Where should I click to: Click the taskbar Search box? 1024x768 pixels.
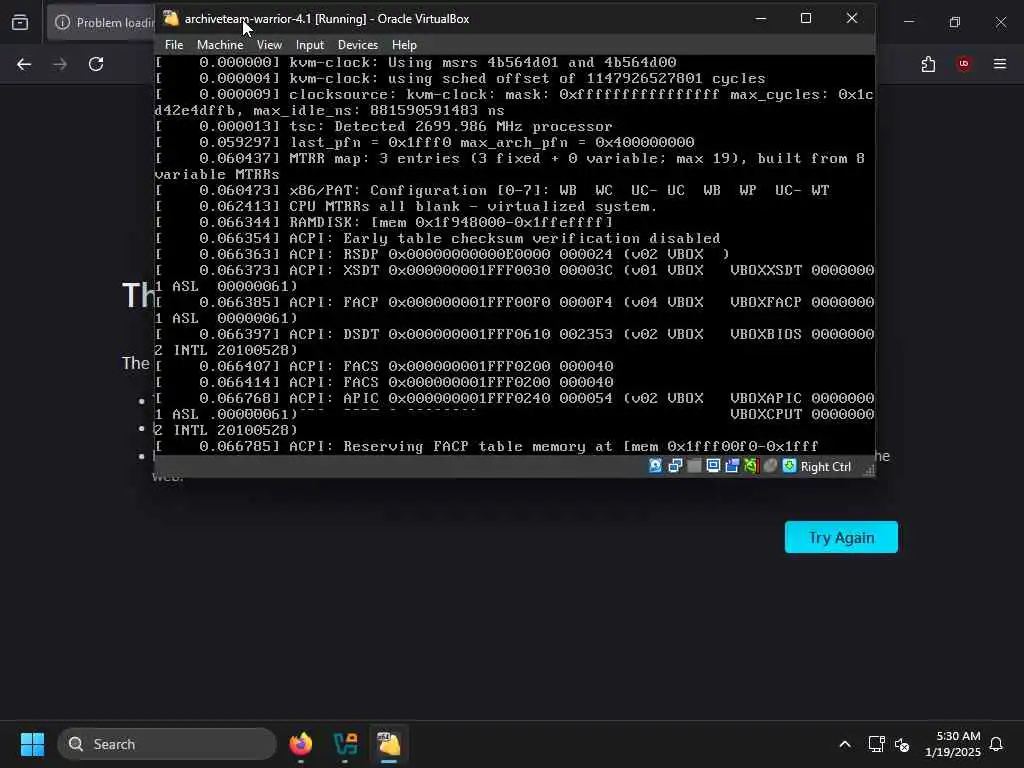click(167, 744)
